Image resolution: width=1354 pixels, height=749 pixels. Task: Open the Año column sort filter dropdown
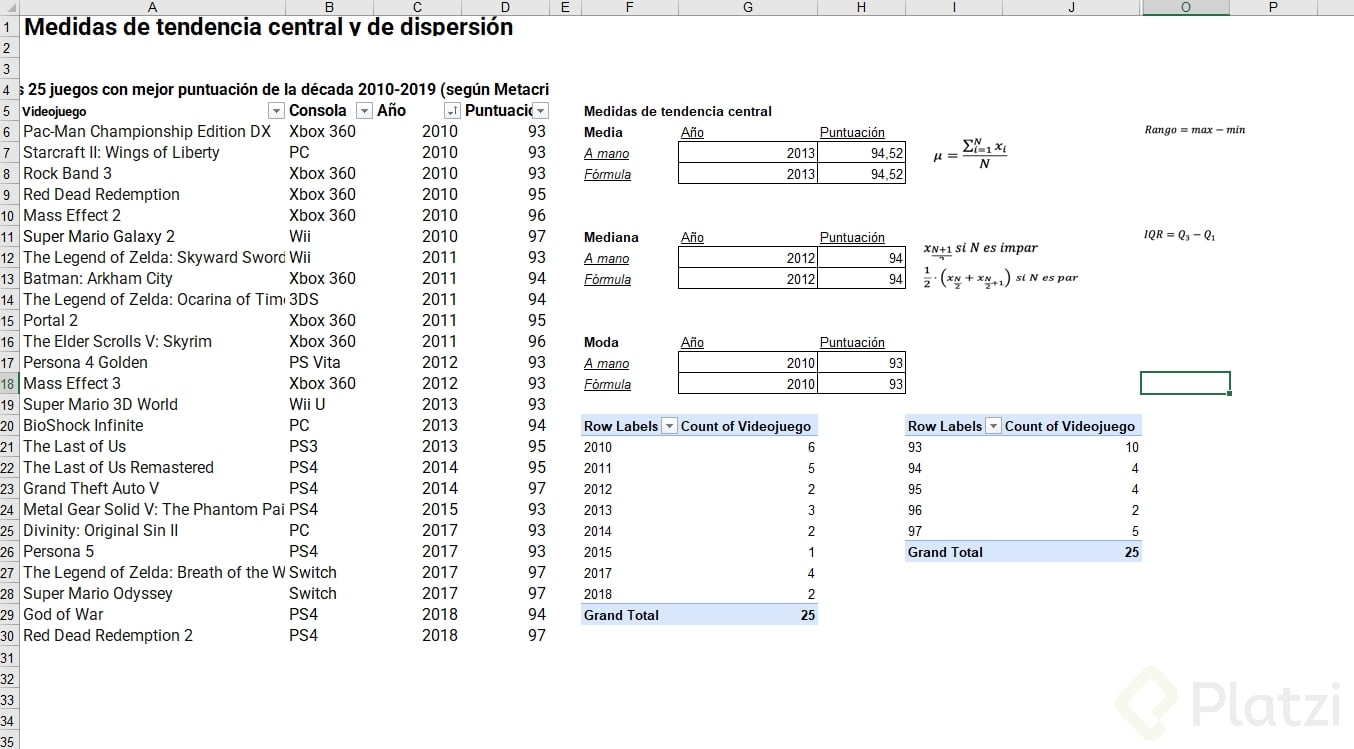(x=452, y=111)
